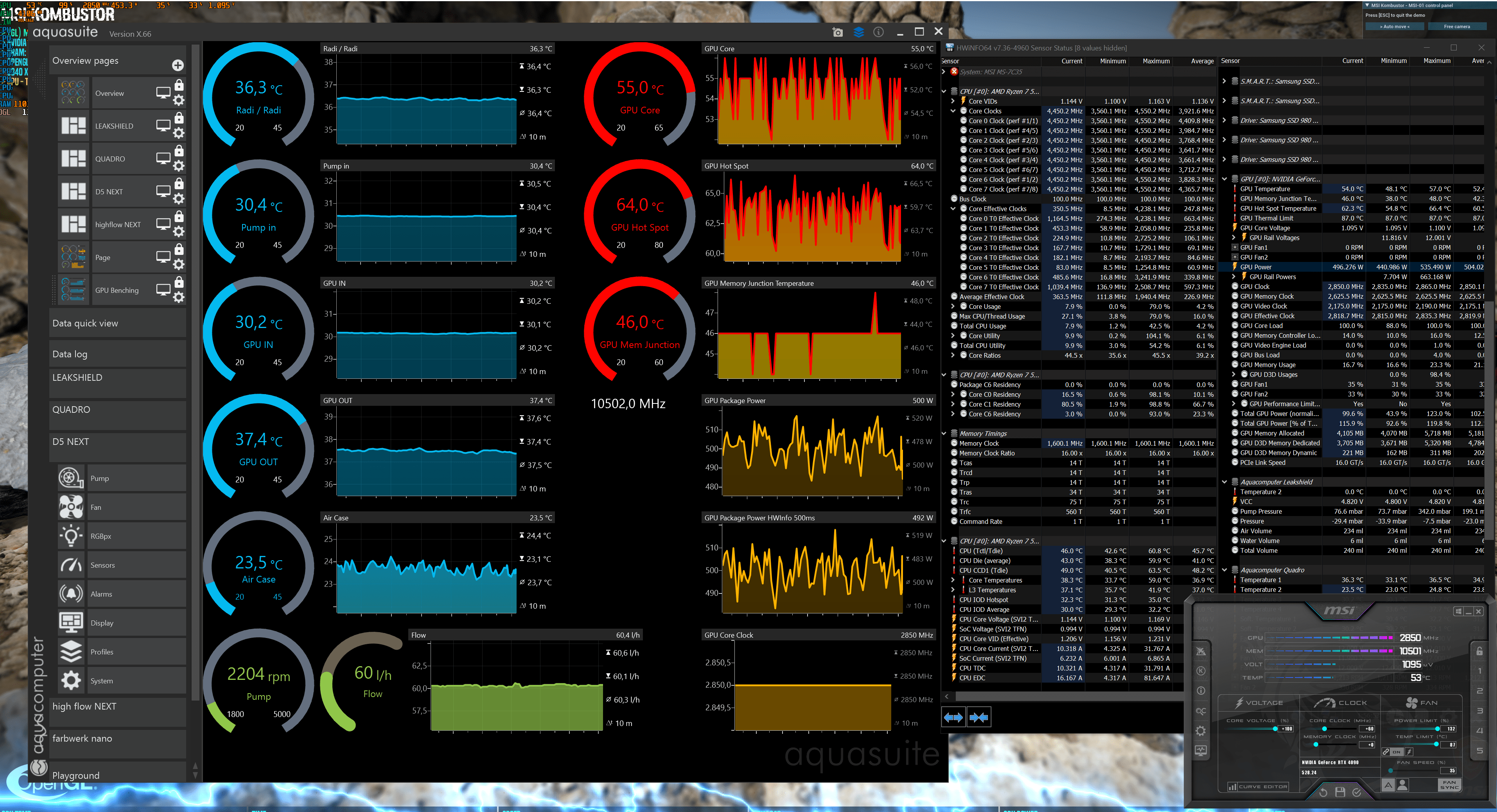Open D5 NEXT System settings

[122, 681]
